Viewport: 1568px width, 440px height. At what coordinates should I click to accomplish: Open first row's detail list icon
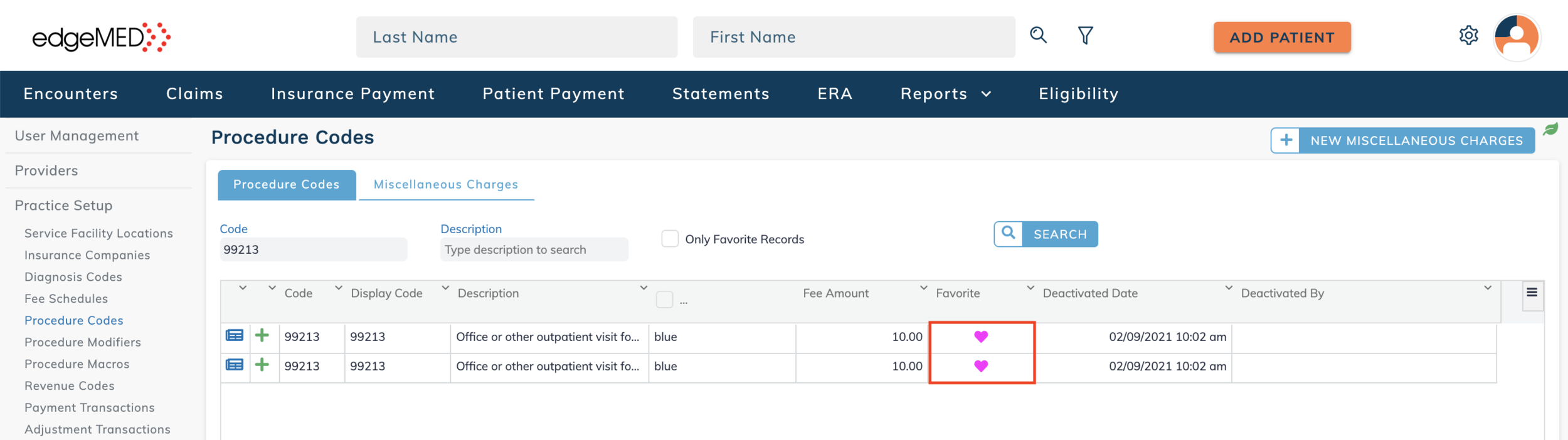point(235,336)
